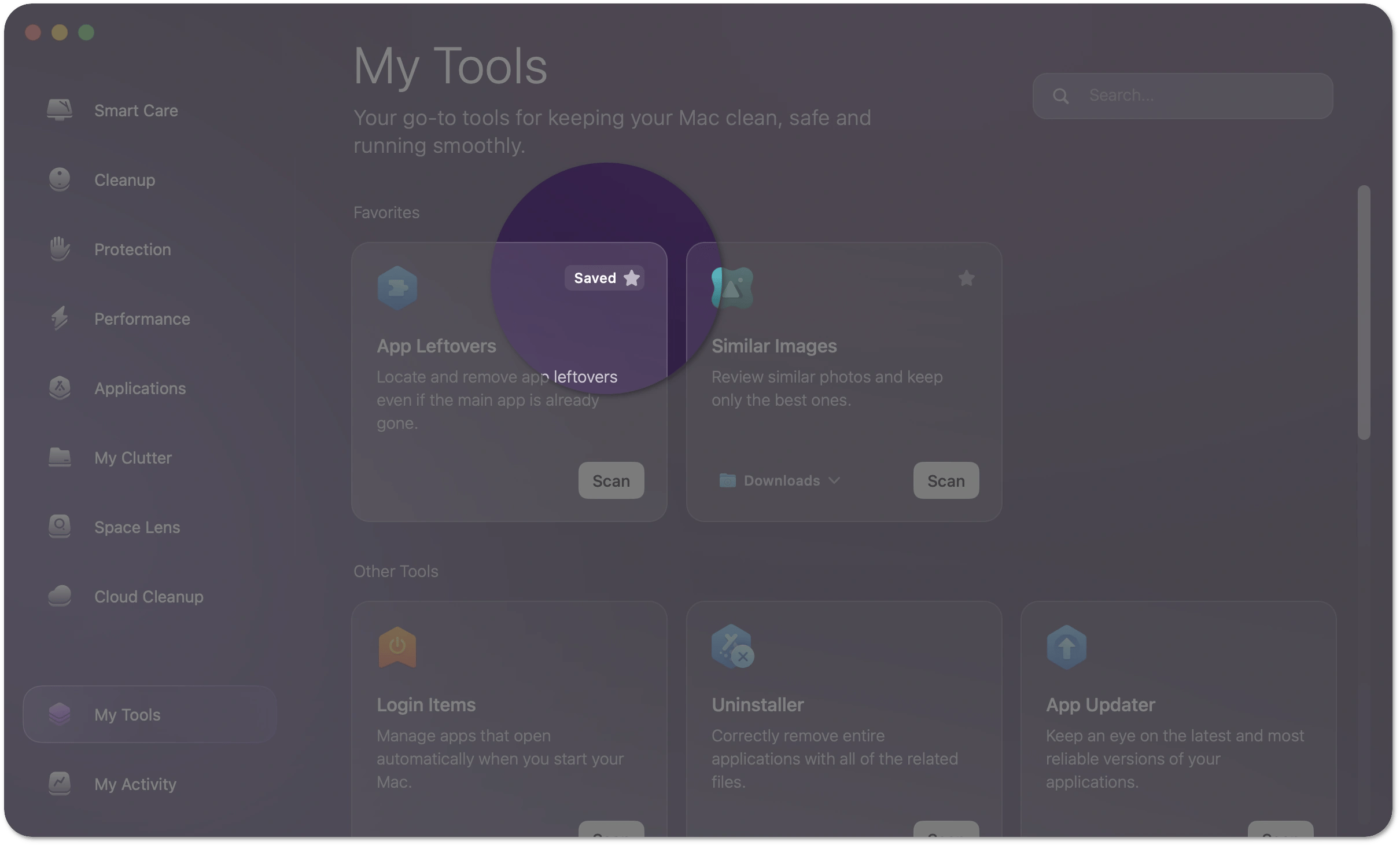Go to Performance lightning bolt section
Screen dimensions: 1400x845
60,319
